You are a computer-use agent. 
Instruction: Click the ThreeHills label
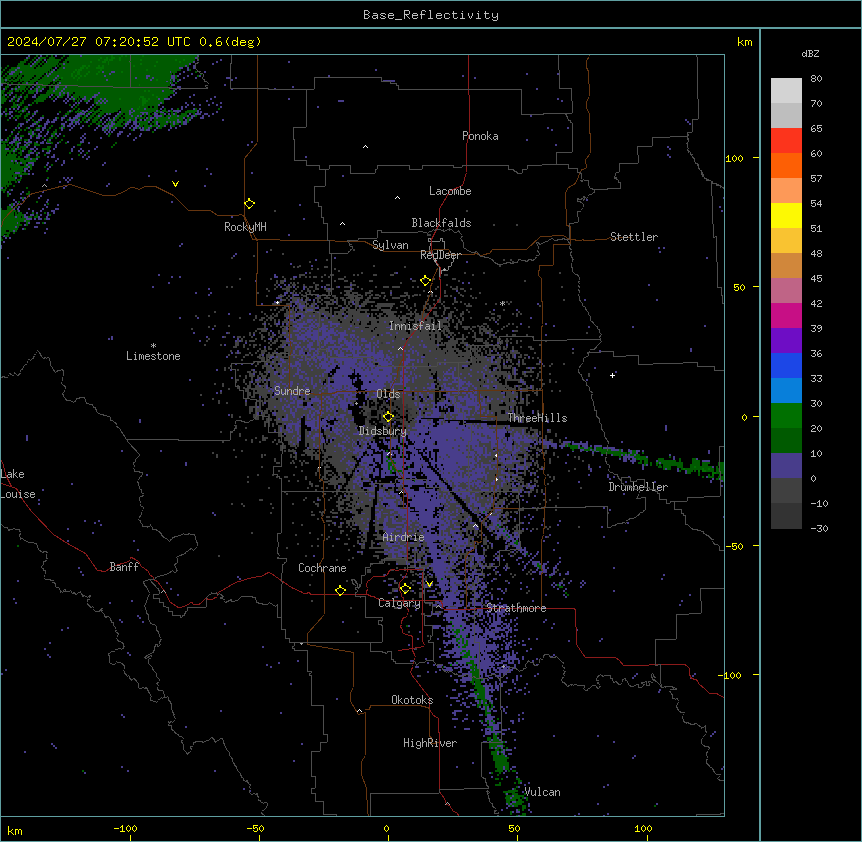click(x=537, y=418)
